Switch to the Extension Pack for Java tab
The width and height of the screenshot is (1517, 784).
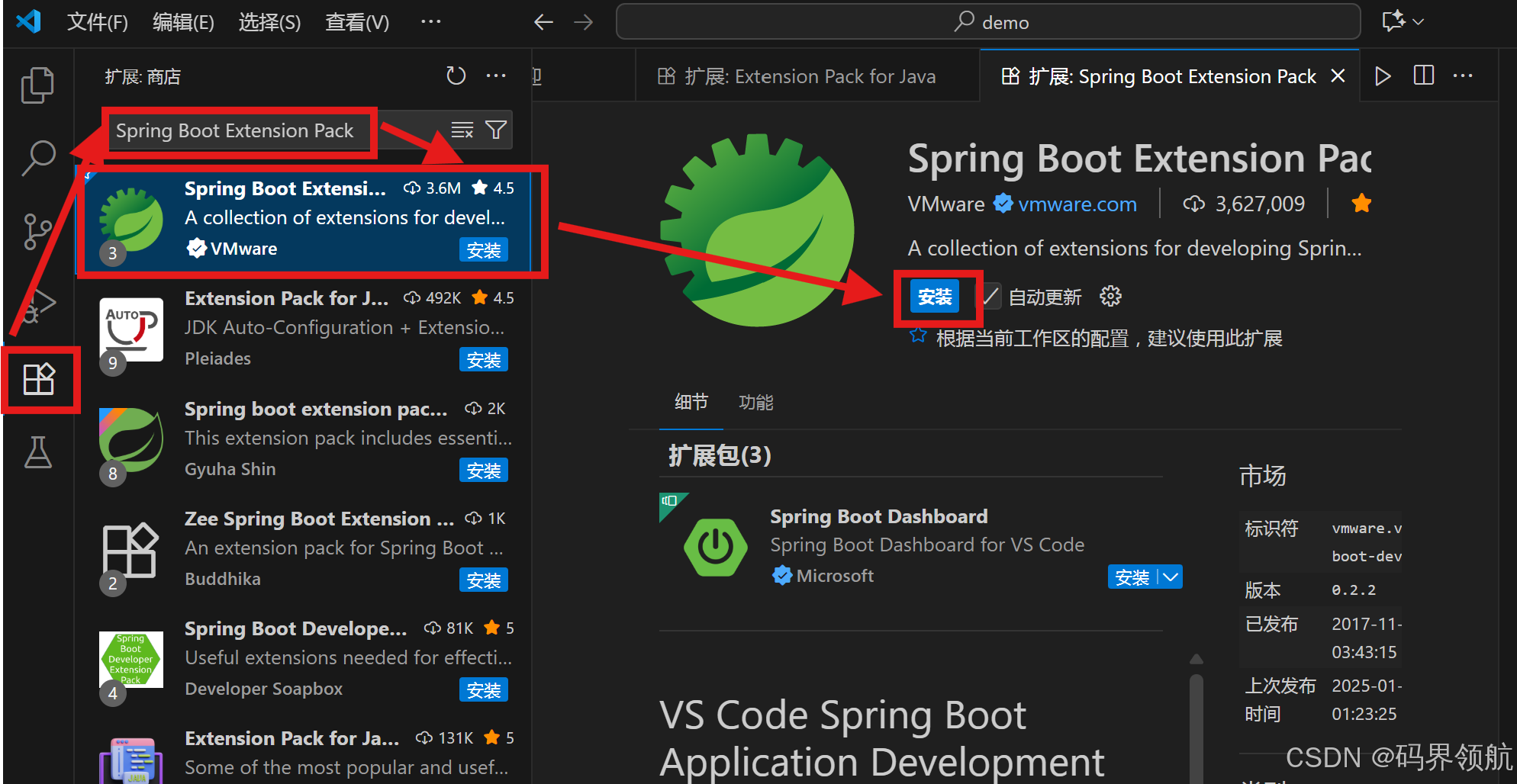click(x=807, y=76)
